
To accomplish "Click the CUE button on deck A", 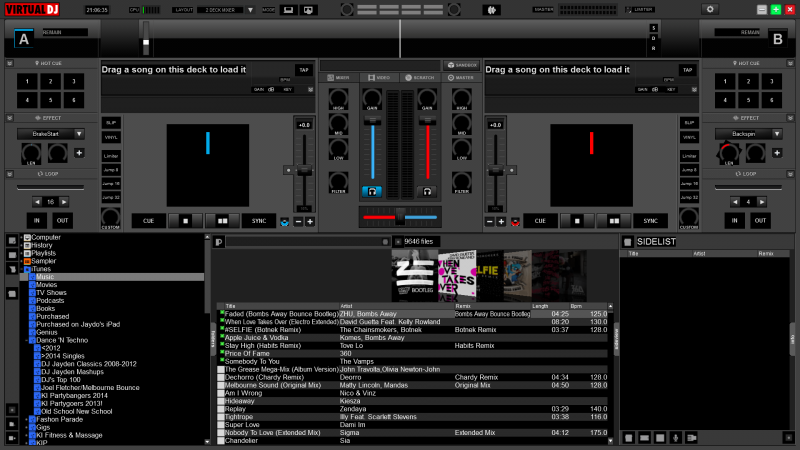I will (148, 221).
